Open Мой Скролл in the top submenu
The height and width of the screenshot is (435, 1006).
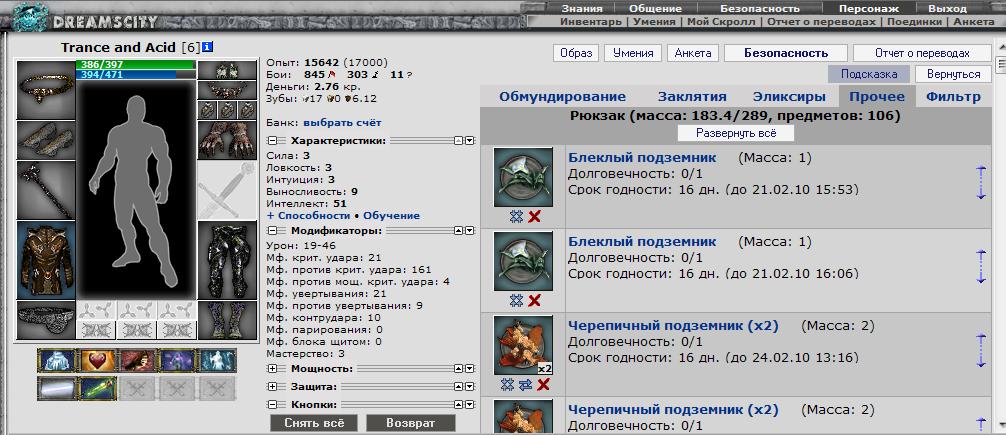point(721,21)
